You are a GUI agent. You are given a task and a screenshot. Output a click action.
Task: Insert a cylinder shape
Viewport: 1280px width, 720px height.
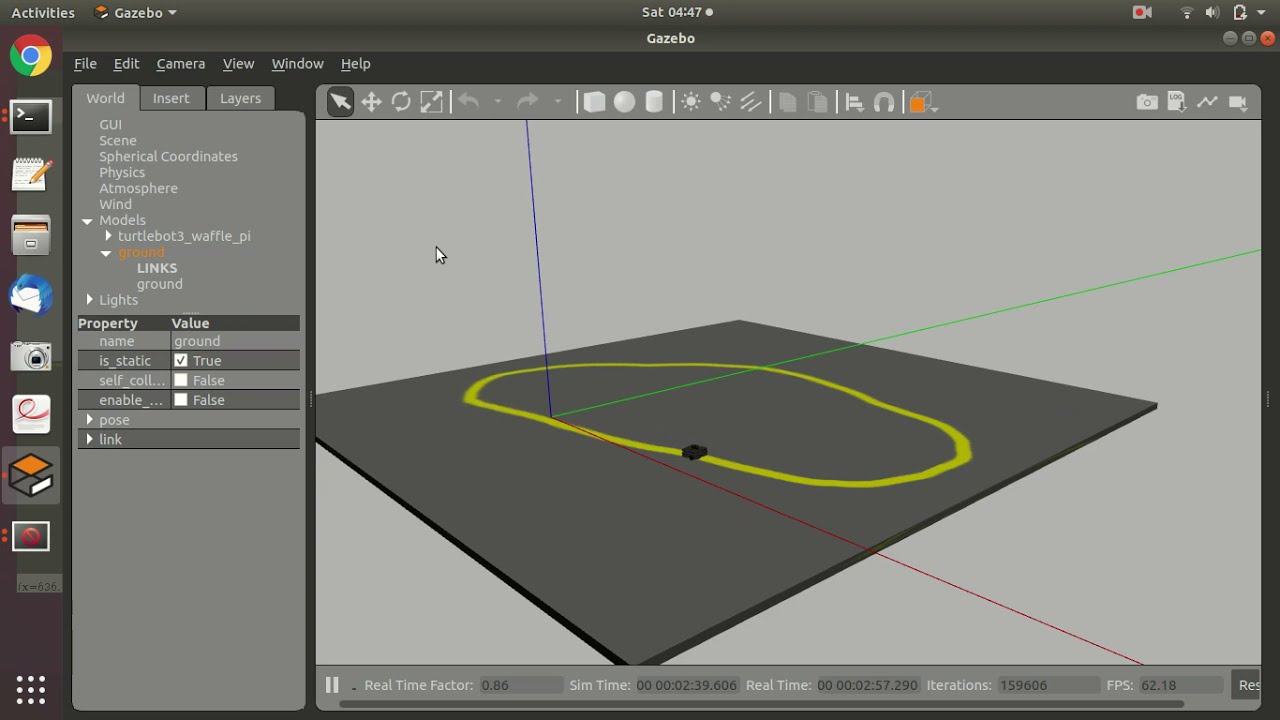654,102
